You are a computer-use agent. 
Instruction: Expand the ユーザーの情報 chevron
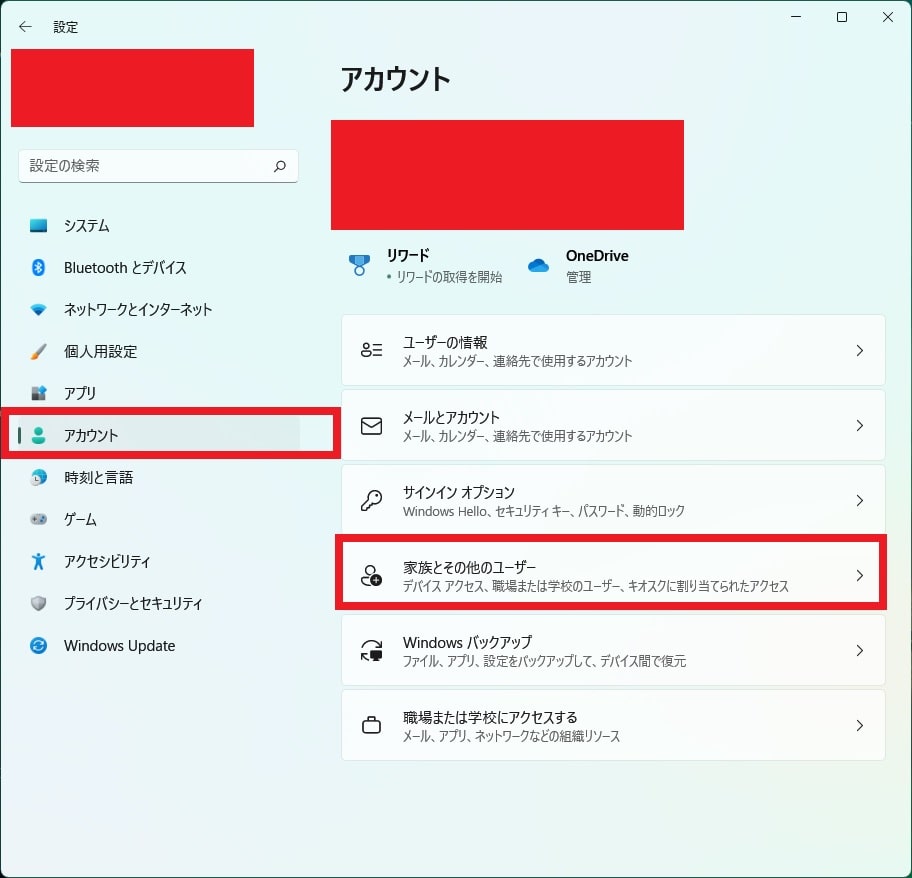click(860, 350)
